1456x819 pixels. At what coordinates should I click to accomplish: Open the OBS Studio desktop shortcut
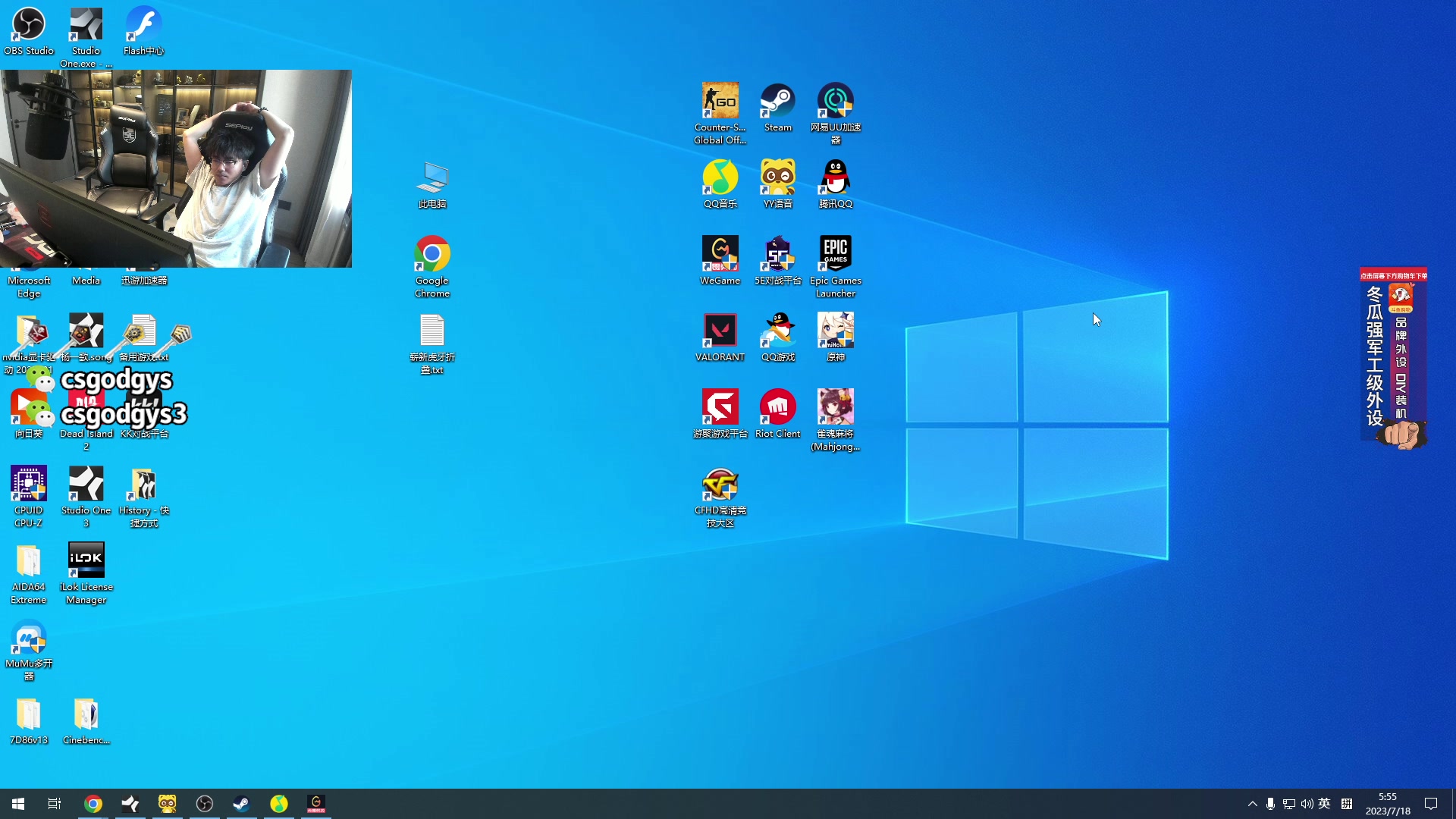pos(29,31)
